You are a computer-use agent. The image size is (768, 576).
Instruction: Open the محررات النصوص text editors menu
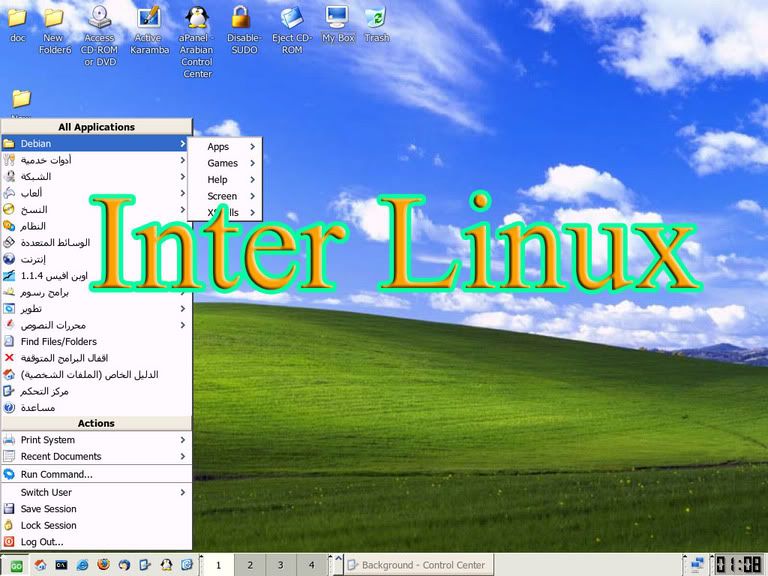(96, 325)
